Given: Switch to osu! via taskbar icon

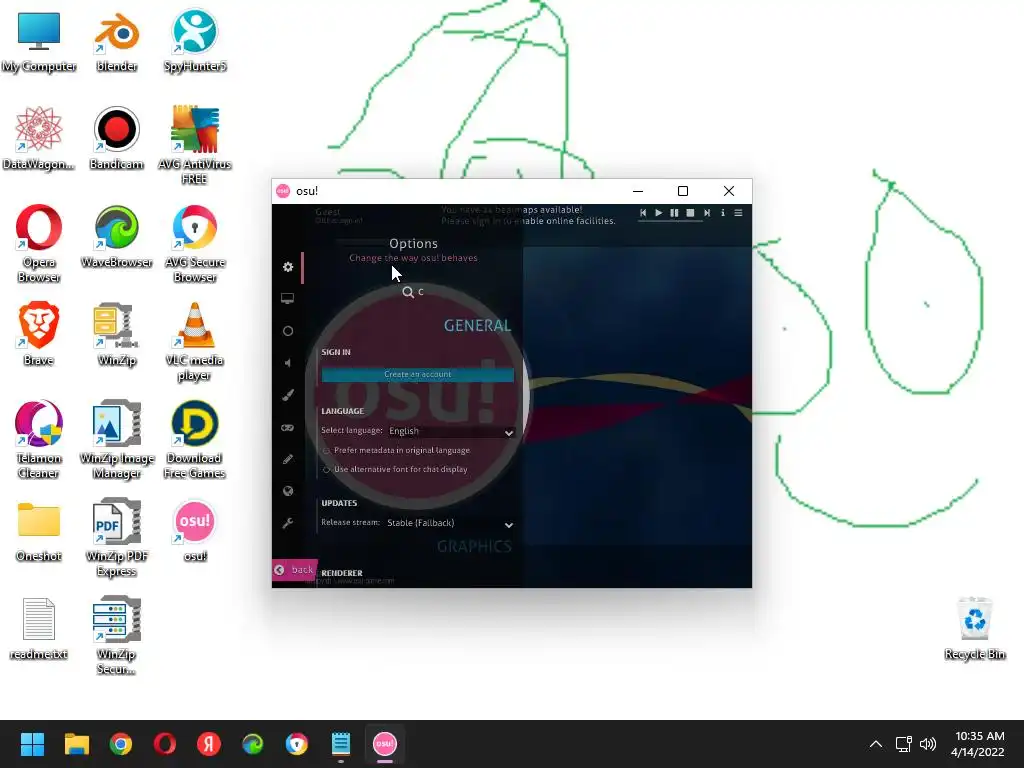Looking at the screenshot, I should (385, 744).
